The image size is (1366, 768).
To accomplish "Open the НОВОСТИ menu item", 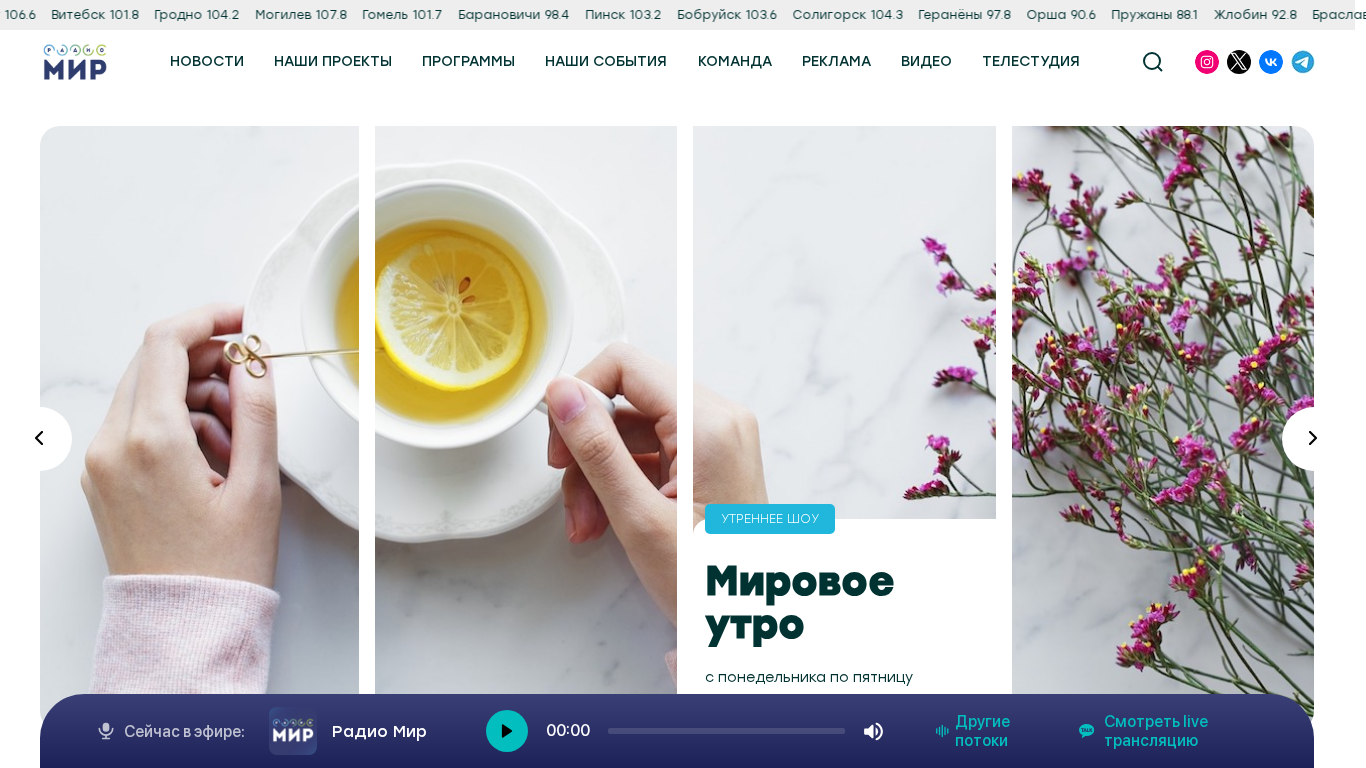I will (207, 61).
